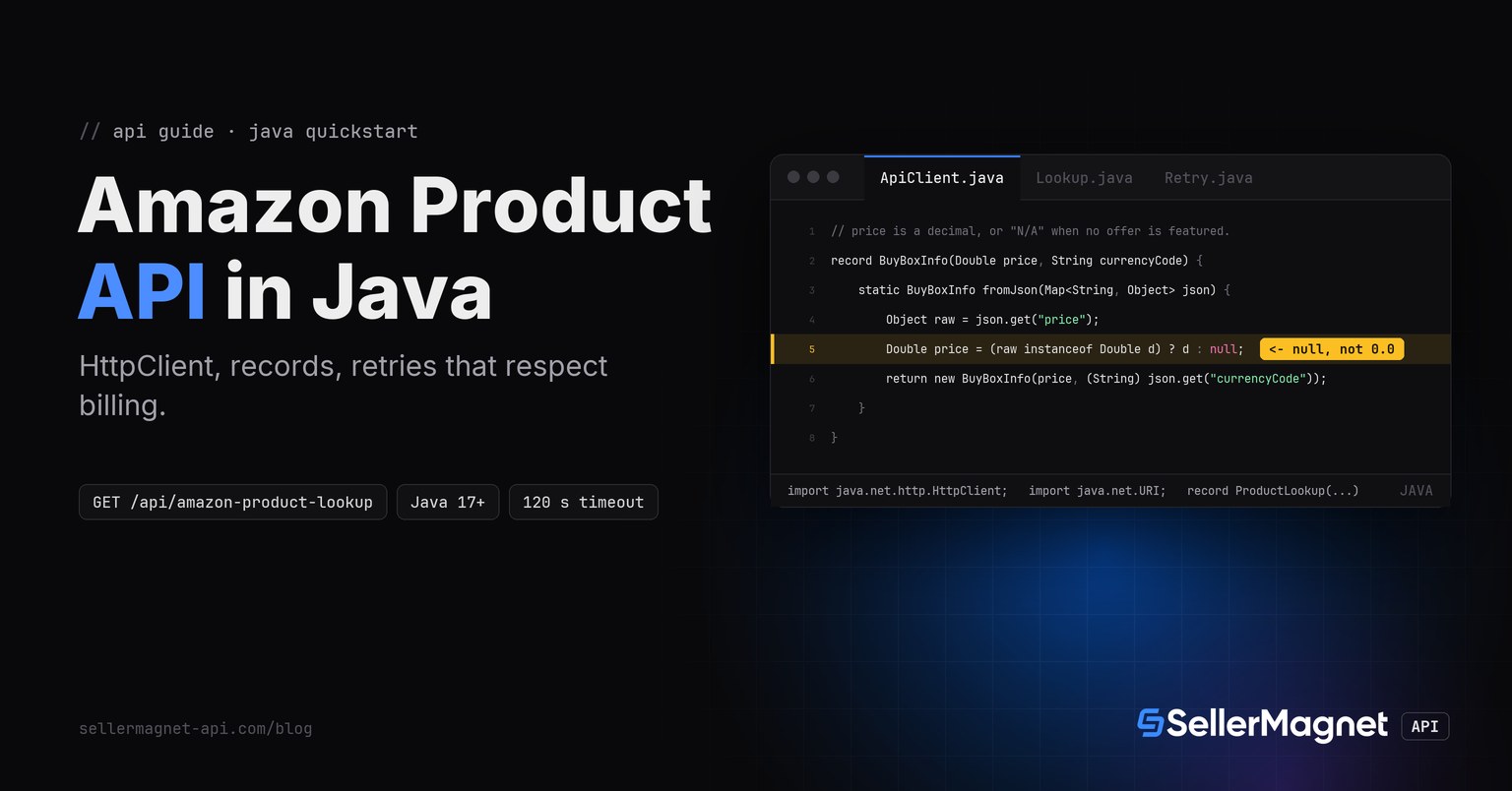Switch to the Lookup.java tab
The height and width of the screenshot is (791, 1512).
point(1084,178)
